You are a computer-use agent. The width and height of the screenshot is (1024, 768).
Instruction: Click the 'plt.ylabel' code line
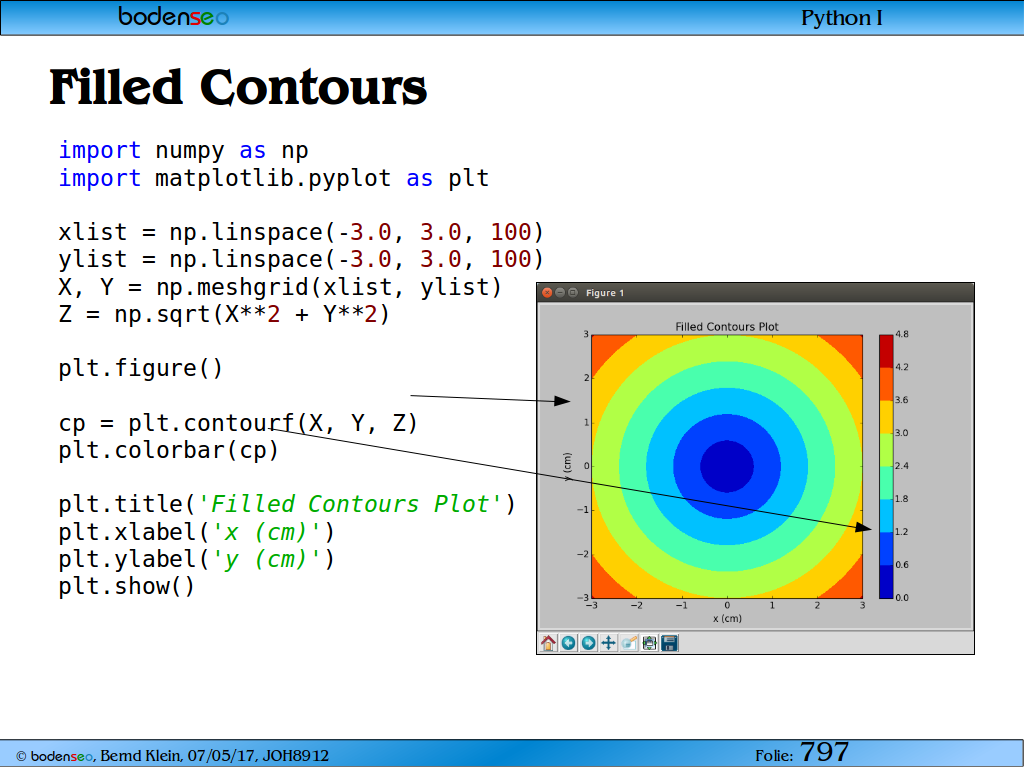tap(197, 560)
